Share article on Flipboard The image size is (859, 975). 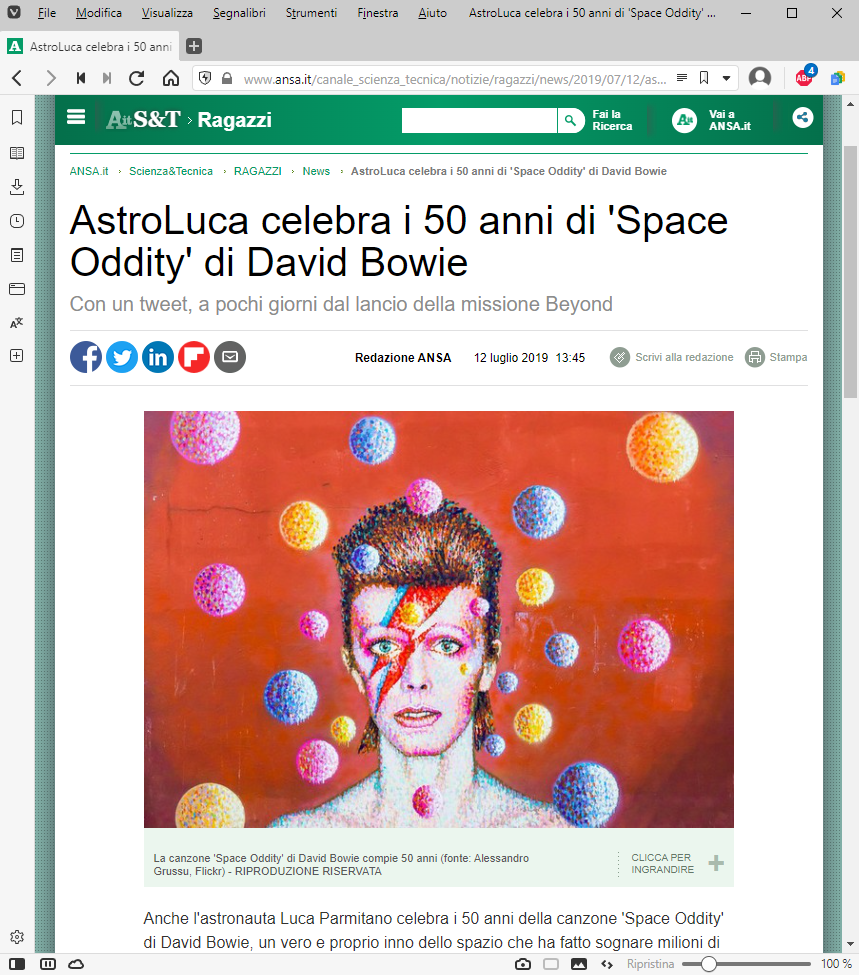[x=194, y=357]
